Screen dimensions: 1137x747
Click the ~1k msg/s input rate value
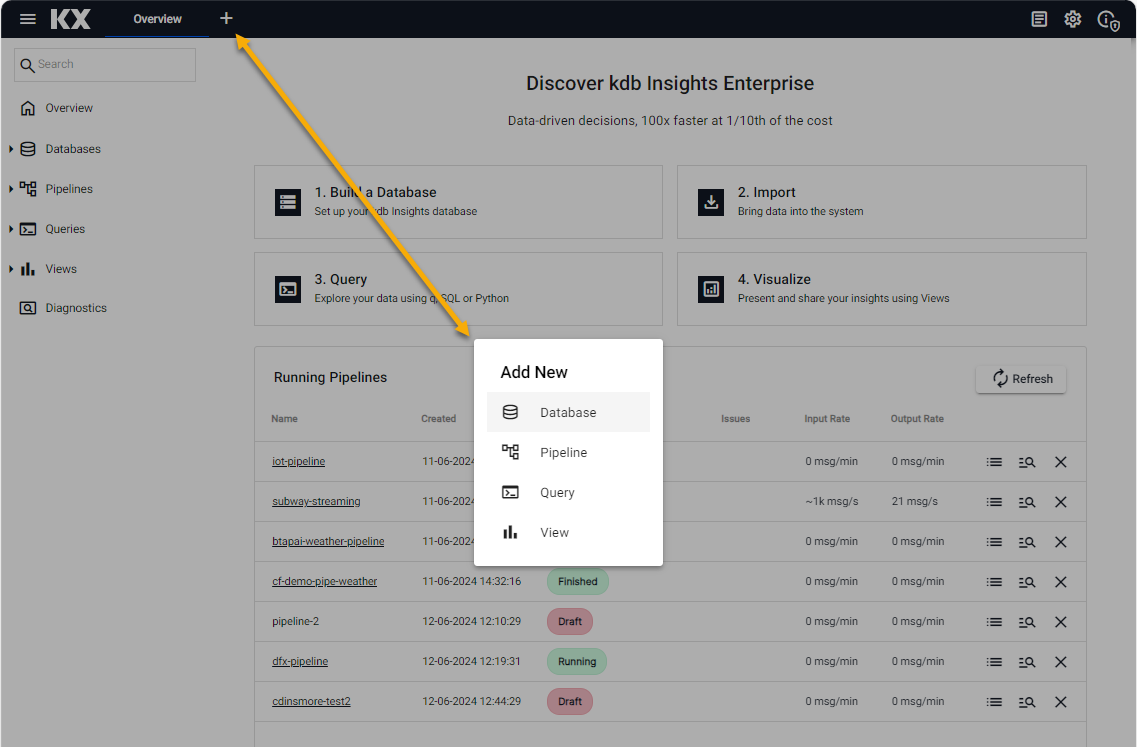pyautogui.click(x=832, y=501)
